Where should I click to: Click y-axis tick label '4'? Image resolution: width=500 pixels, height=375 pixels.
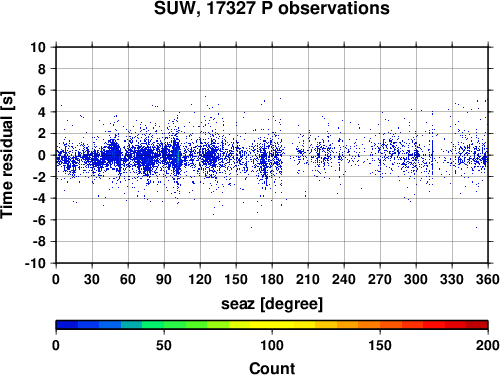[x=42, y=112]
